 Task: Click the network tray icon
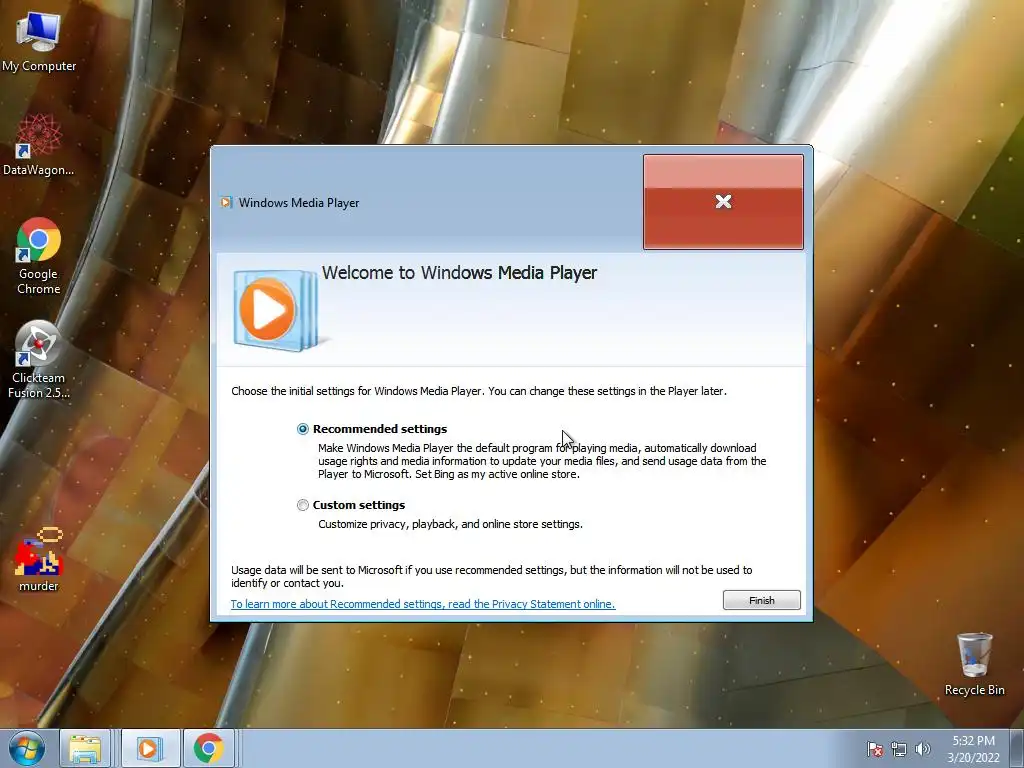899,749
